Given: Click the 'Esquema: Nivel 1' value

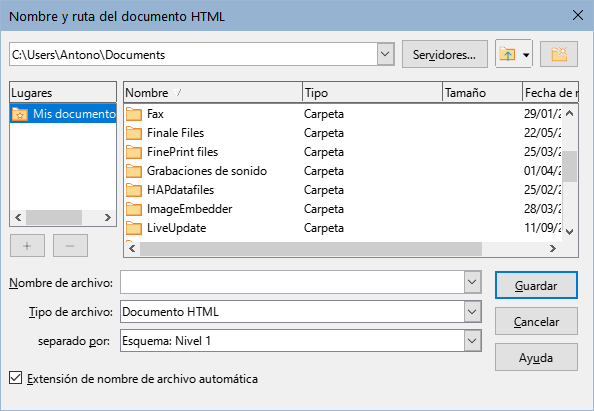Looking at the screenshot, I should click(166, 341).
